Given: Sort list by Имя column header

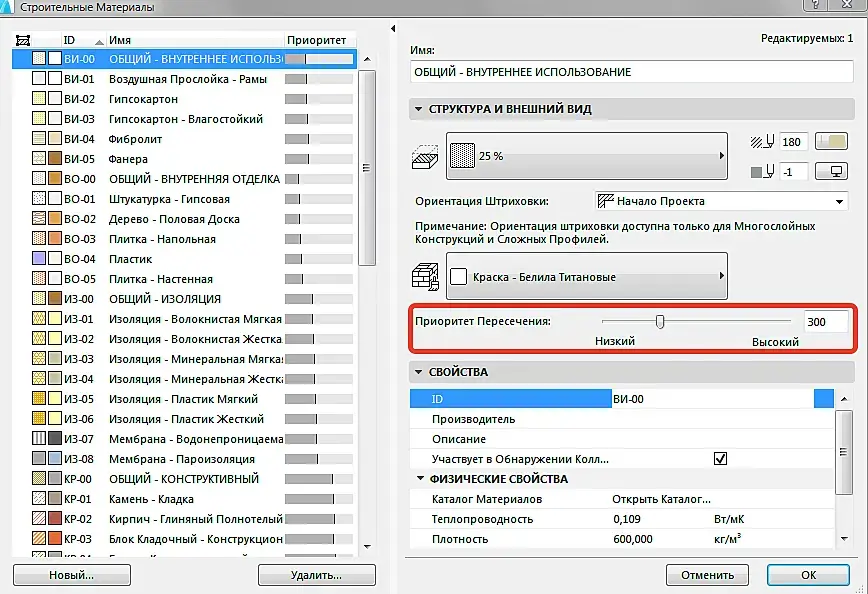Looking at the screenshot, I should coord(194,40).
